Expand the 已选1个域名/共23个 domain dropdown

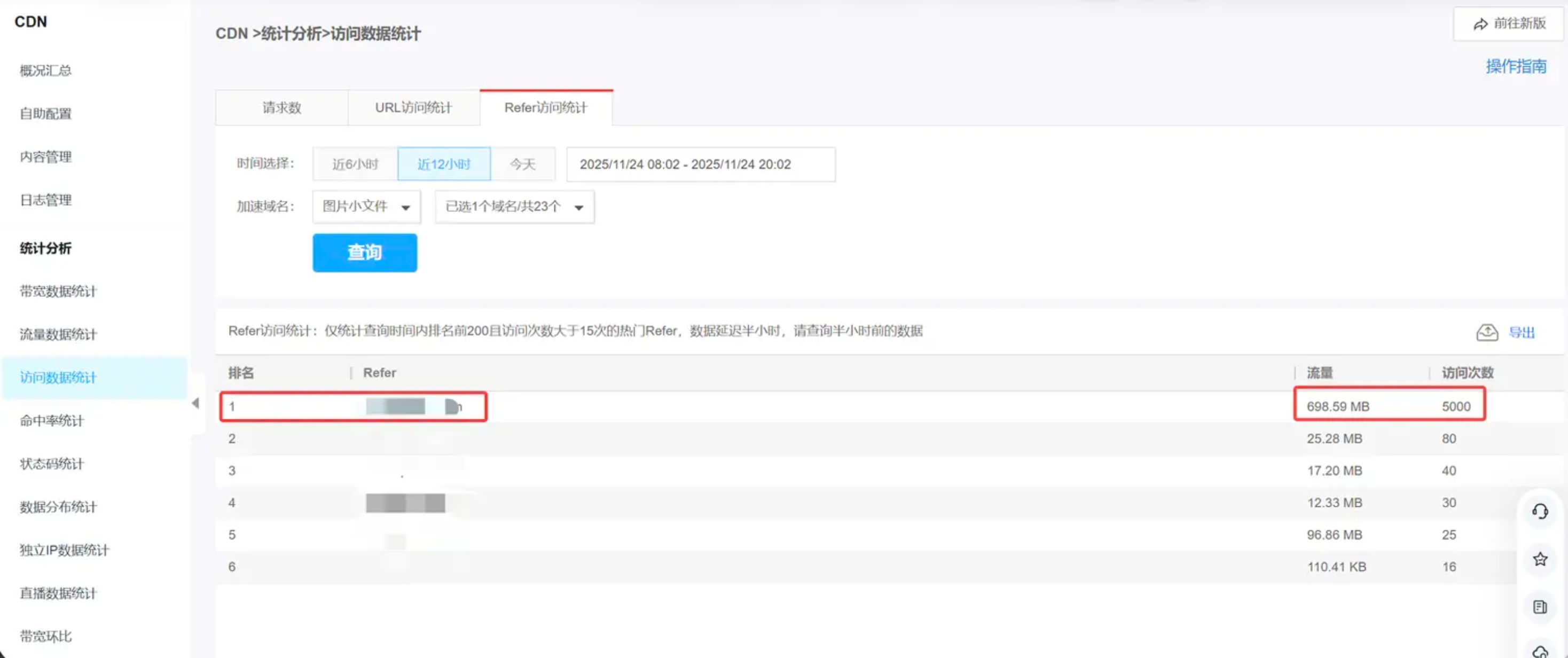[x=514, y=207]
